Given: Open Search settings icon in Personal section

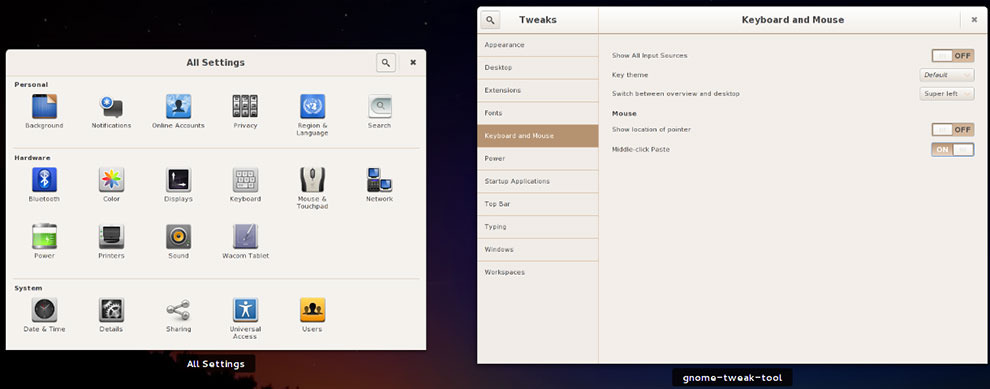Looking at the screenshot, I should click(x=379, y=107).
